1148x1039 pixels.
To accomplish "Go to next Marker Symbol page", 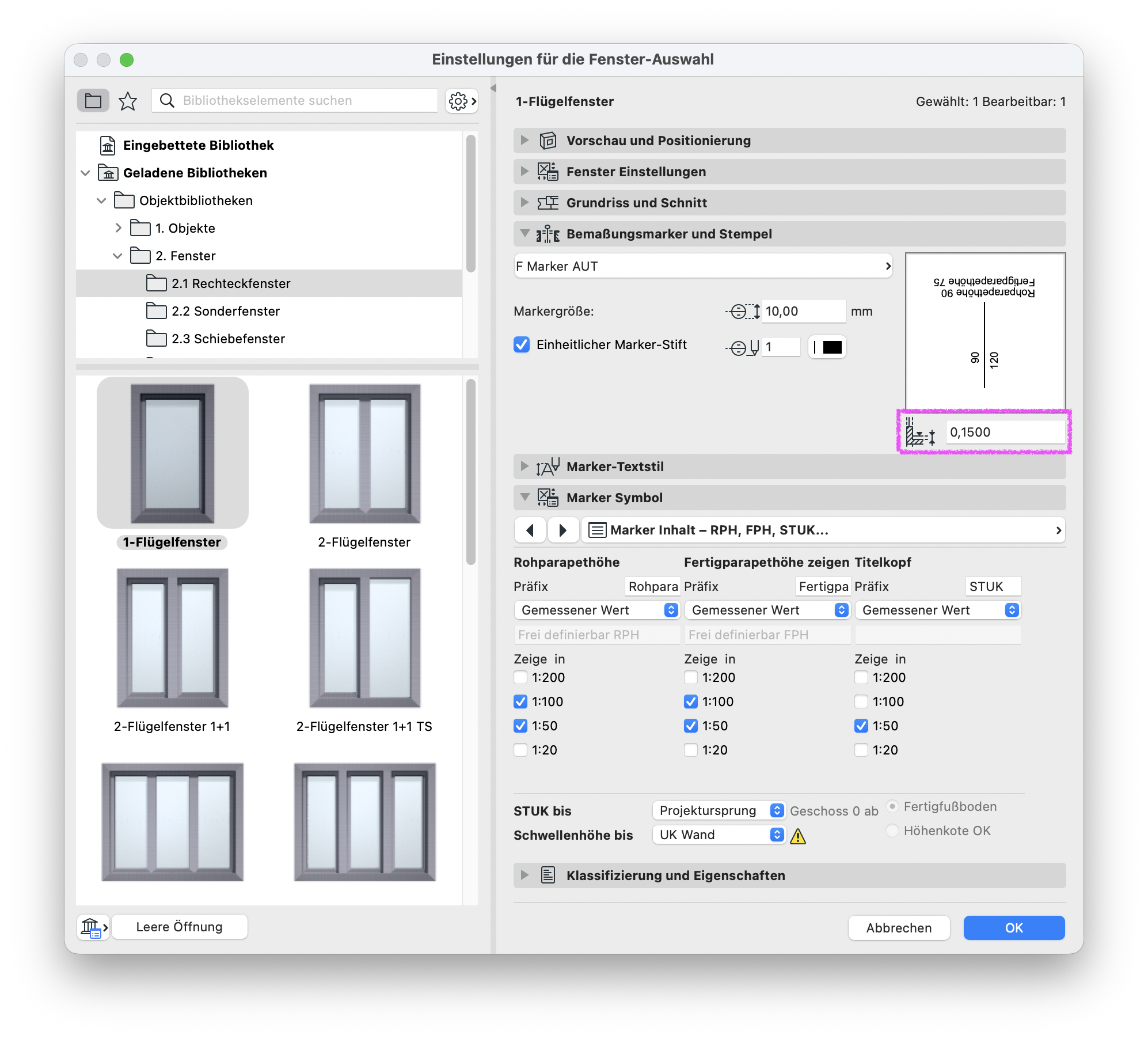I will (x=562, y=530).
